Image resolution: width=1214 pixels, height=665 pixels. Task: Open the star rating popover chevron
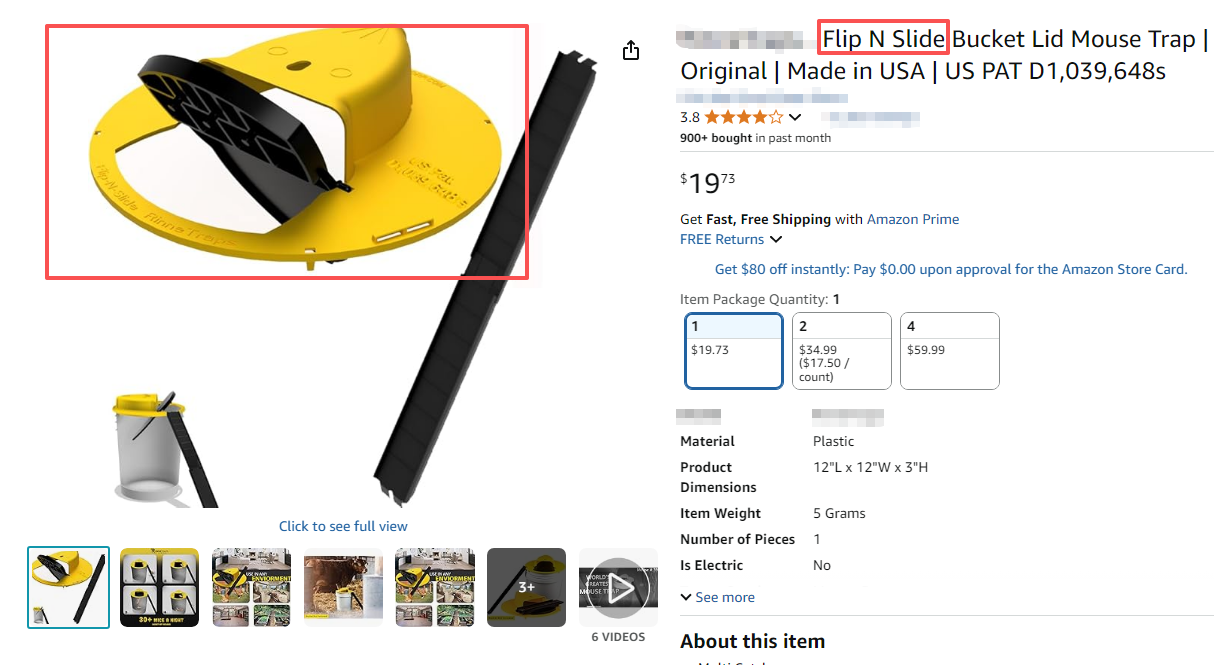[795, 118]
